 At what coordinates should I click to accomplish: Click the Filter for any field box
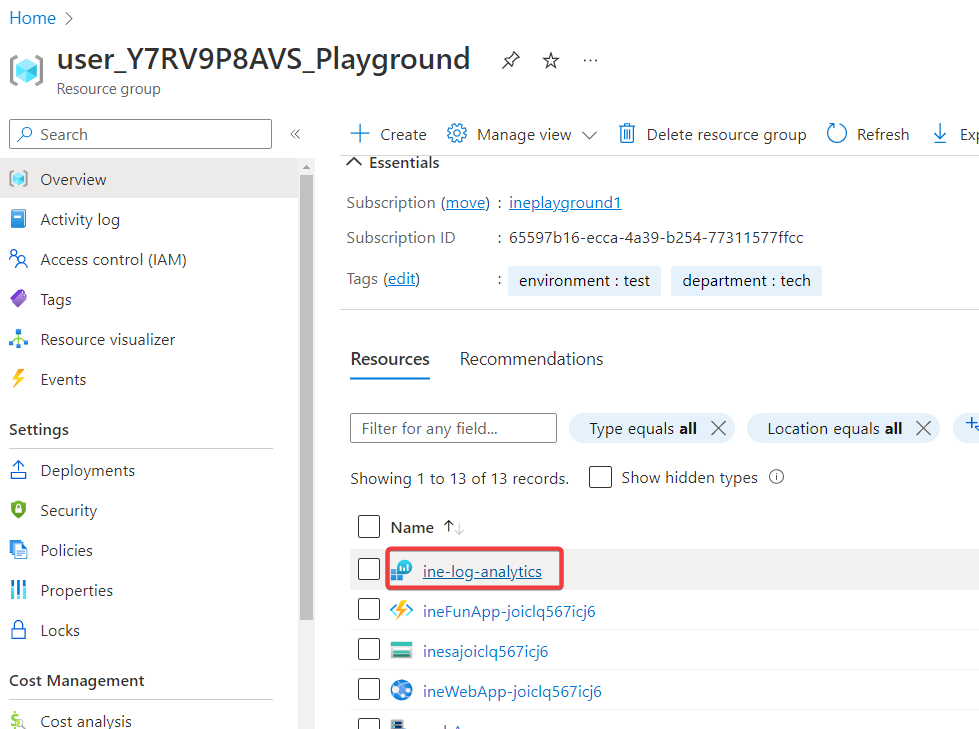453,428
